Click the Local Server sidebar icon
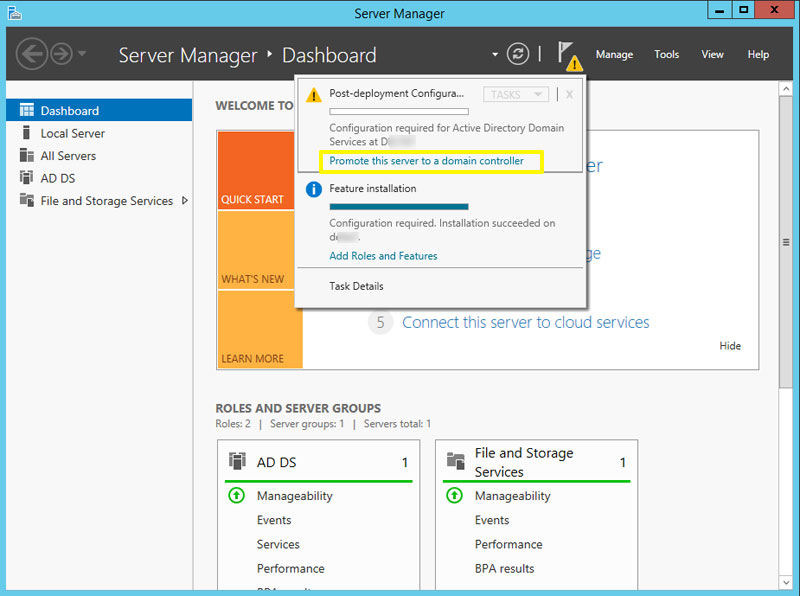The image size is (800, 596). point(27,133)
